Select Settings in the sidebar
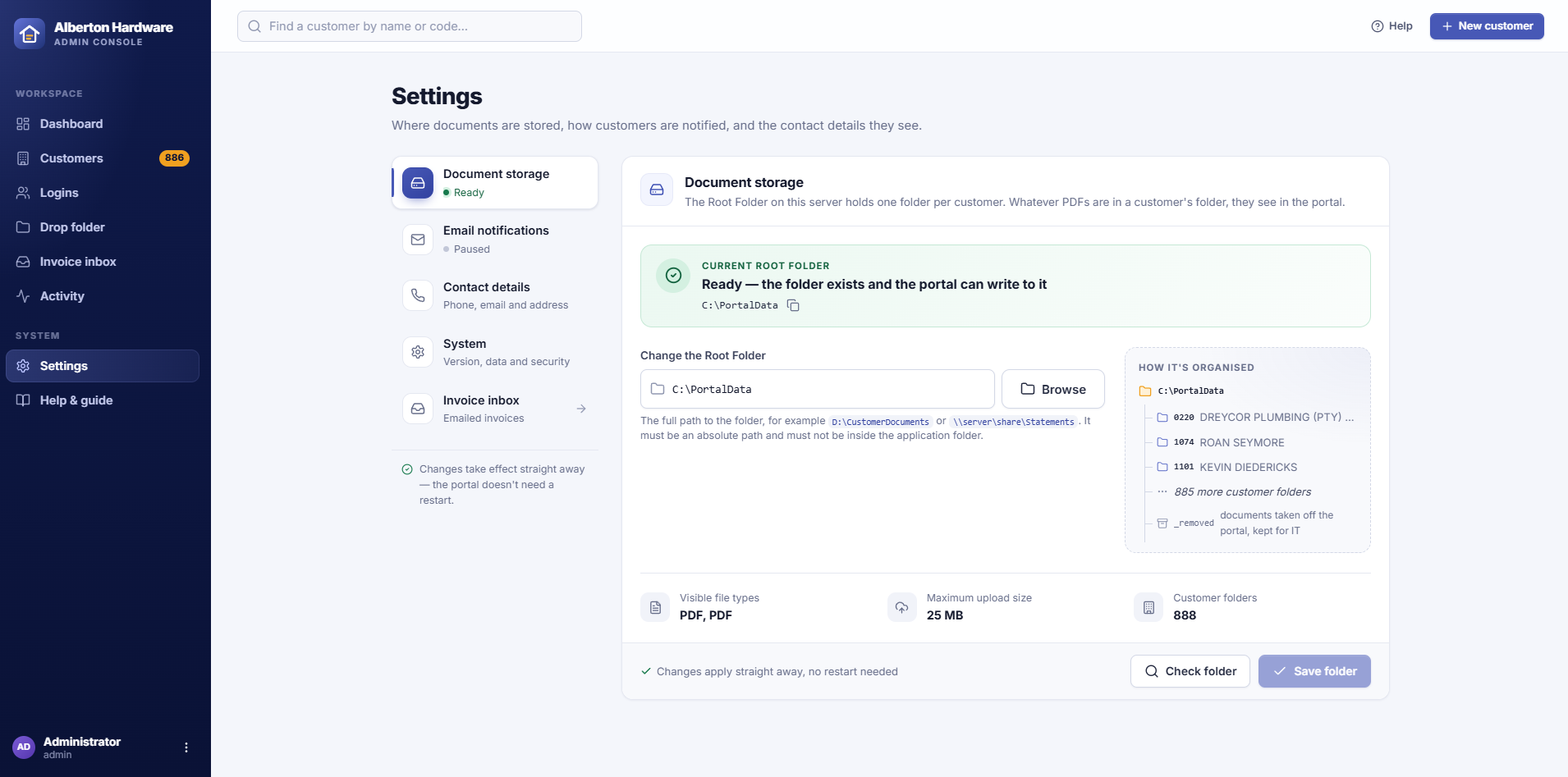 tap(103, 366)
